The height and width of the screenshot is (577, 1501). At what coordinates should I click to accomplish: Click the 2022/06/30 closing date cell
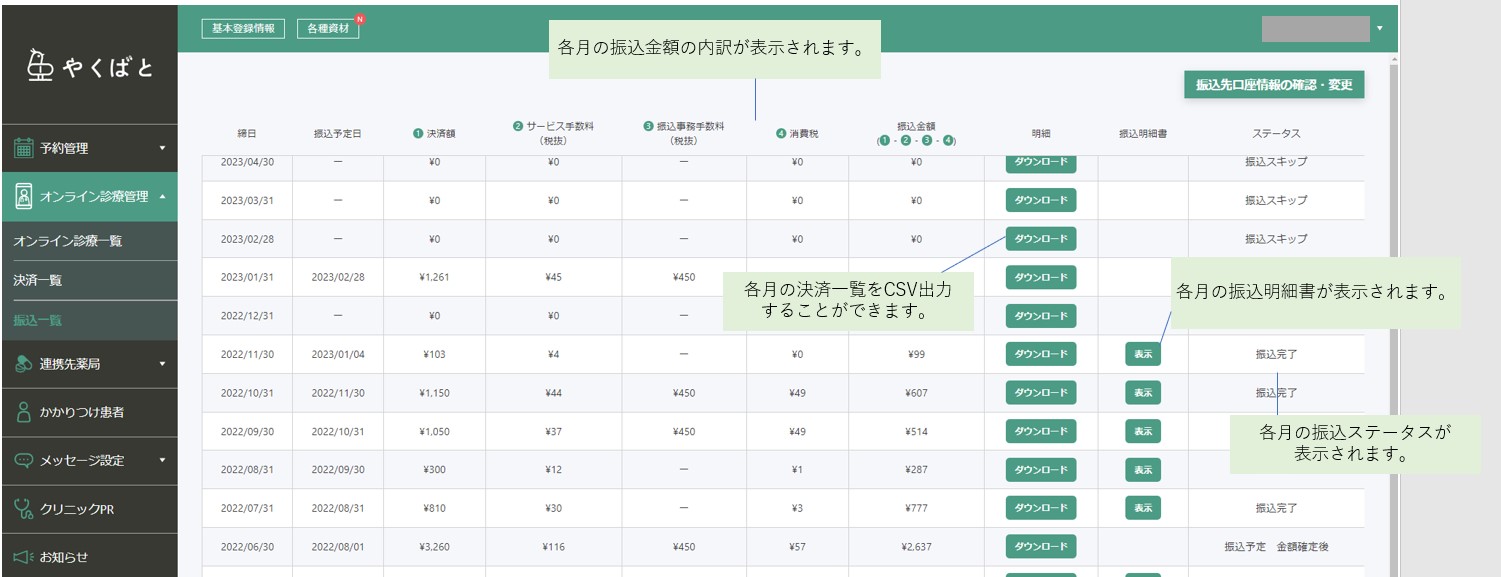pyautogui.click(x=247, y=547)
